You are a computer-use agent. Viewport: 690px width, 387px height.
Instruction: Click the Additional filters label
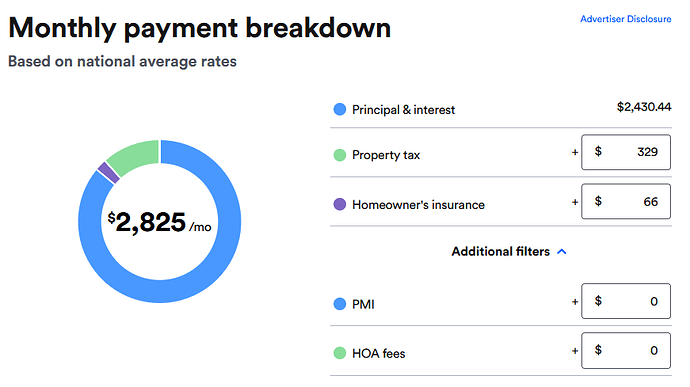pyautogui.click(x=500, y=251)
